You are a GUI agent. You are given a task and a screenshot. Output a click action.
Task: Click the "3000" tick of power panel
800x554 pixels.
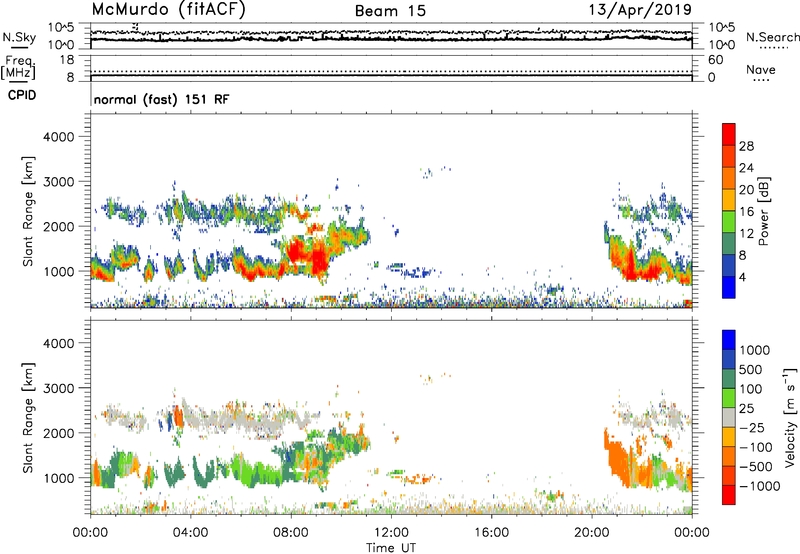coord(58,182)
